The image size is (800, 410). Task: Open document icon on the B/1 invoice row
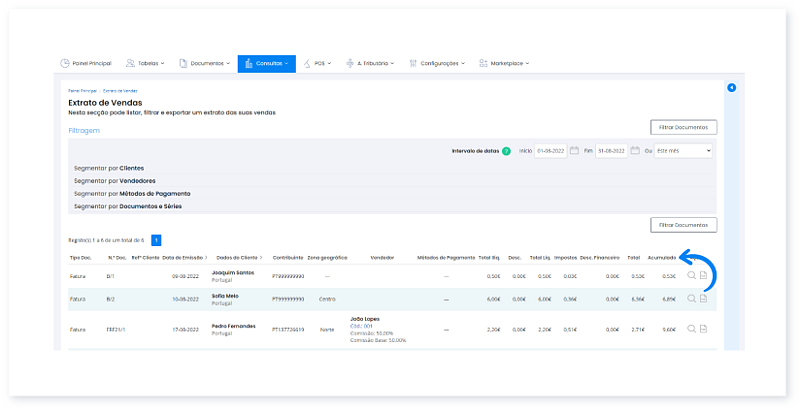click(703, 275)
